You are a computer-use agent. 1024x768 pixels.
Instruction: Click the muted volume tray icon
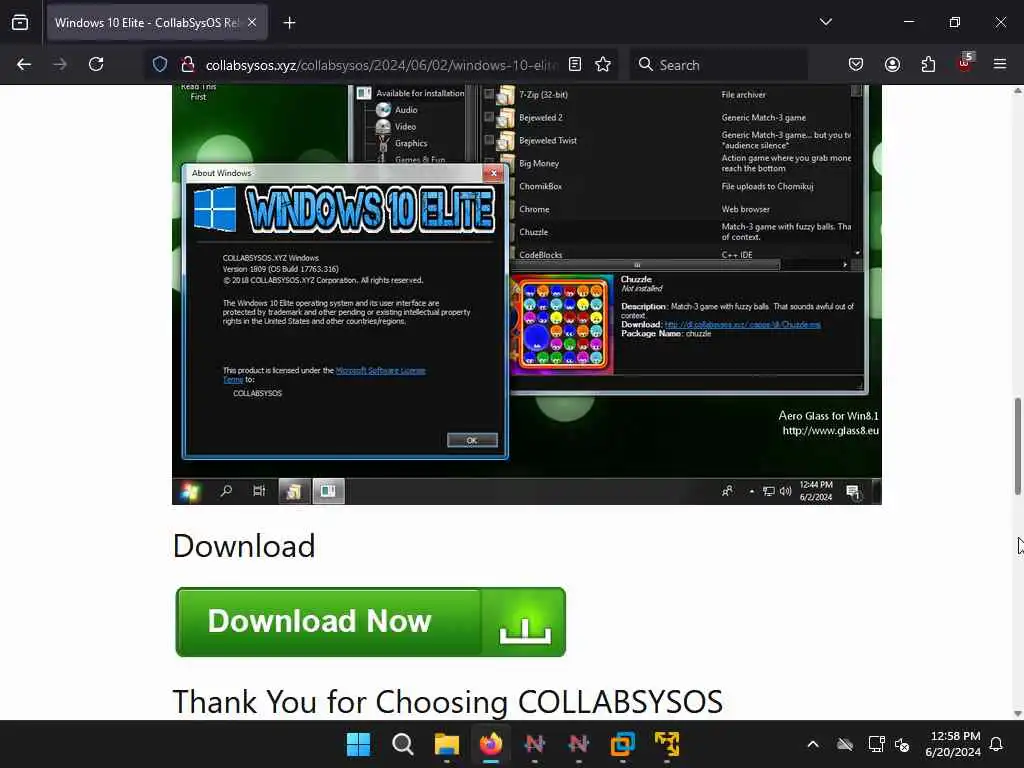[x=903, y=744]
